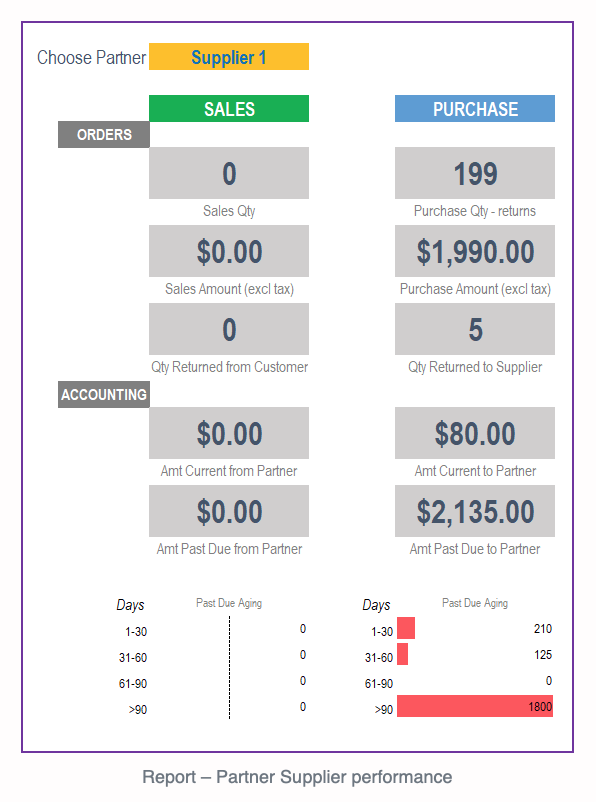
Task: Click the Choose Partner label
Action: [x=92, y=58]
